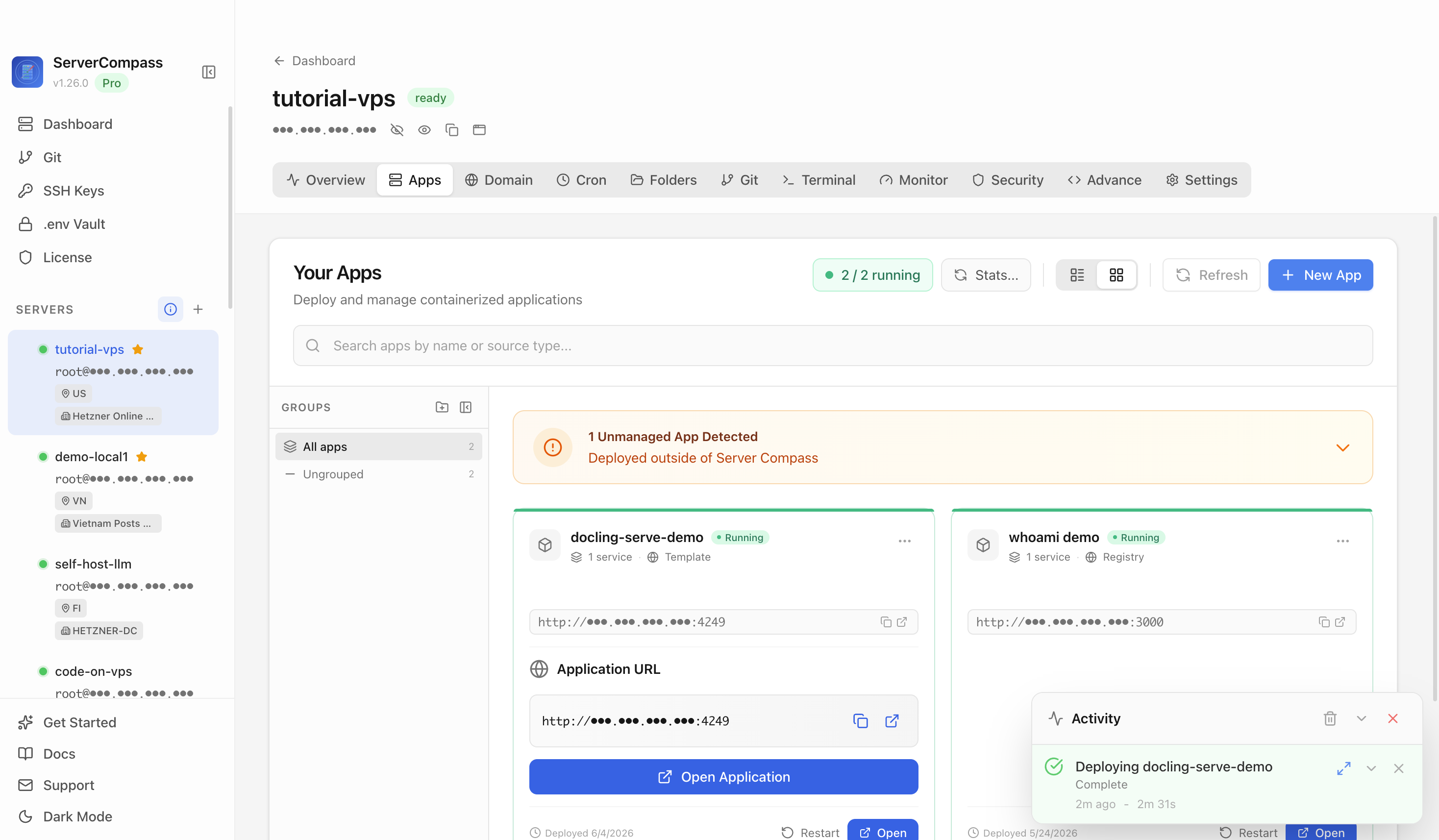Click the 2 / 2 running badge
1439x840 pixels.
coord(872,275)
